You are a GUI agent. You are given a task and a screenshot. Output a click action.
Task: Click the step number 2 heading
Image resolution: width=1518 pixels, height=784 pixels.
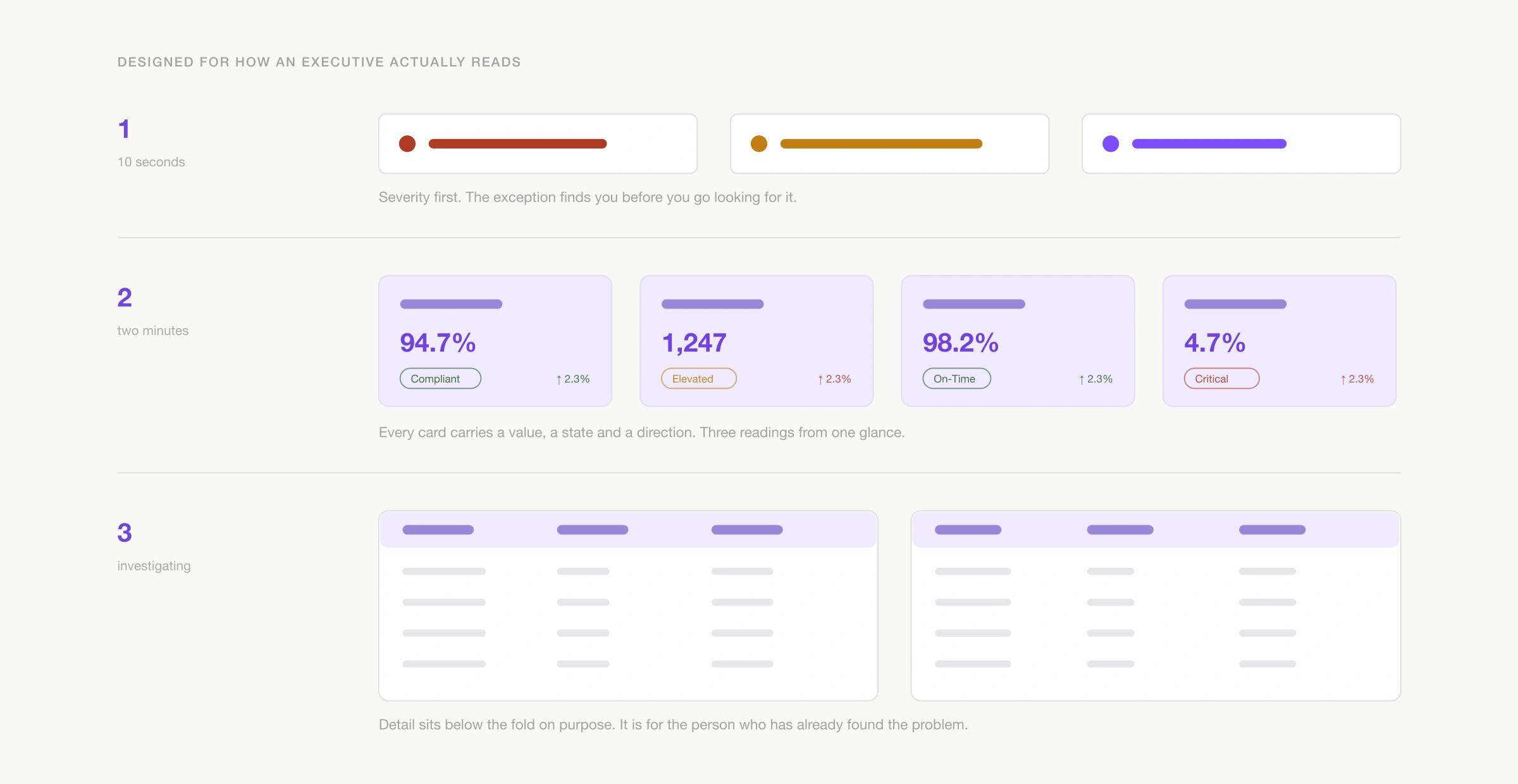click(x=125, y=297)
